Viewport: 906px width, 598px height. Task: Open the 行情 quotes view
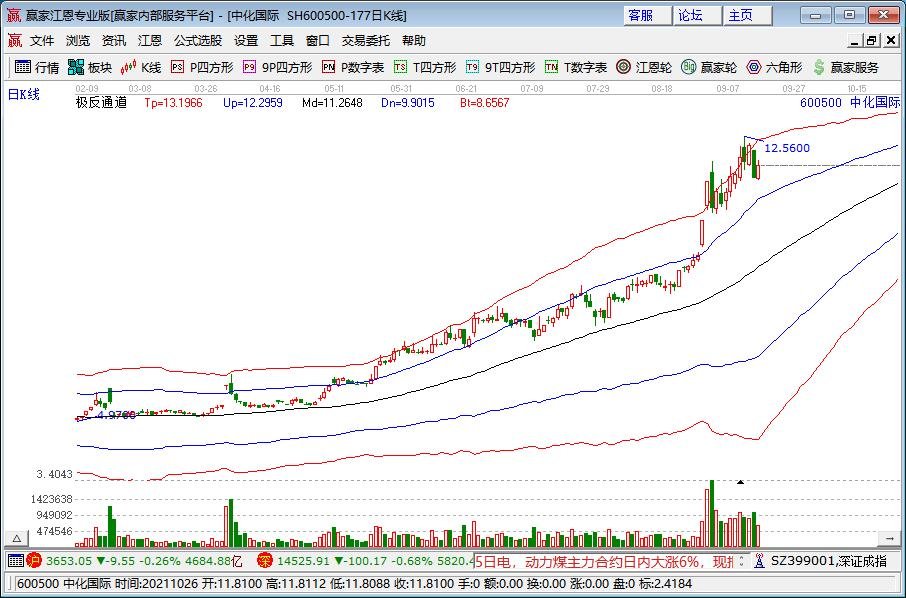37,68
